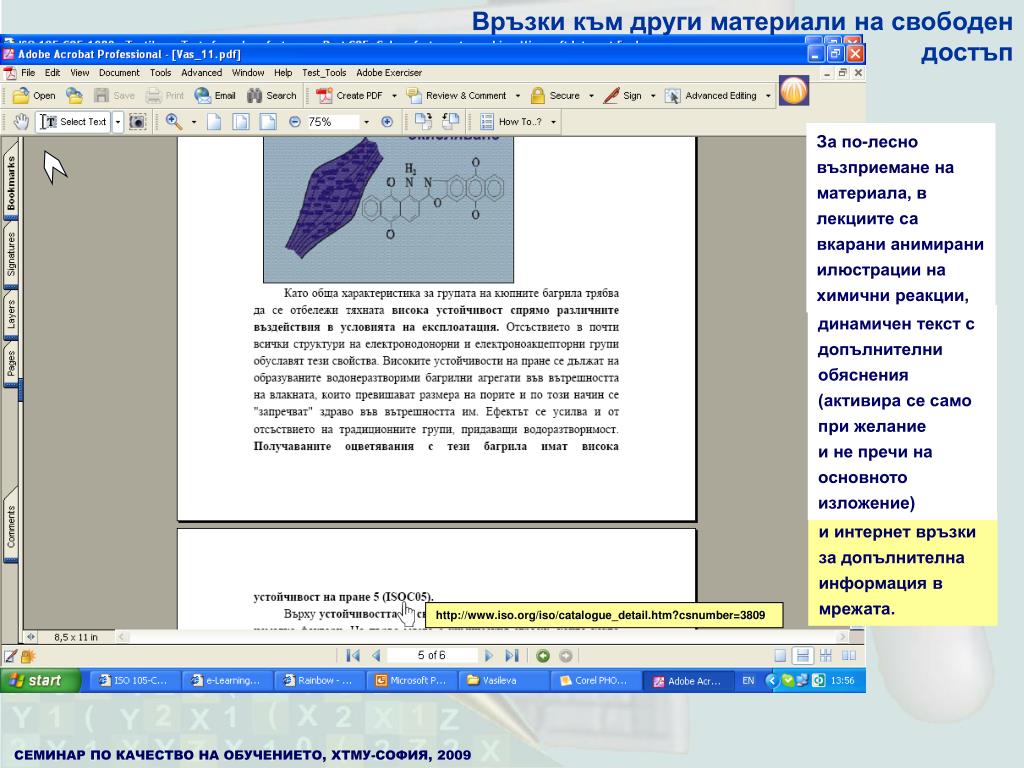1024x768 pixels.
Task: Expand Review & Comment dropdown arrow
Action: [x=518, y=96]
